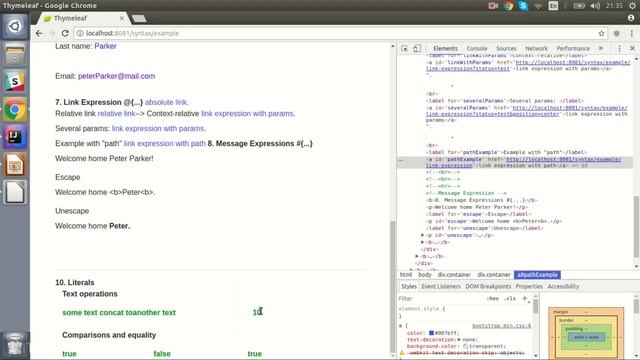The image size is (640, 360).
Task: Select html in the DOM breadcrumb
Action: (x=406, y=275)
